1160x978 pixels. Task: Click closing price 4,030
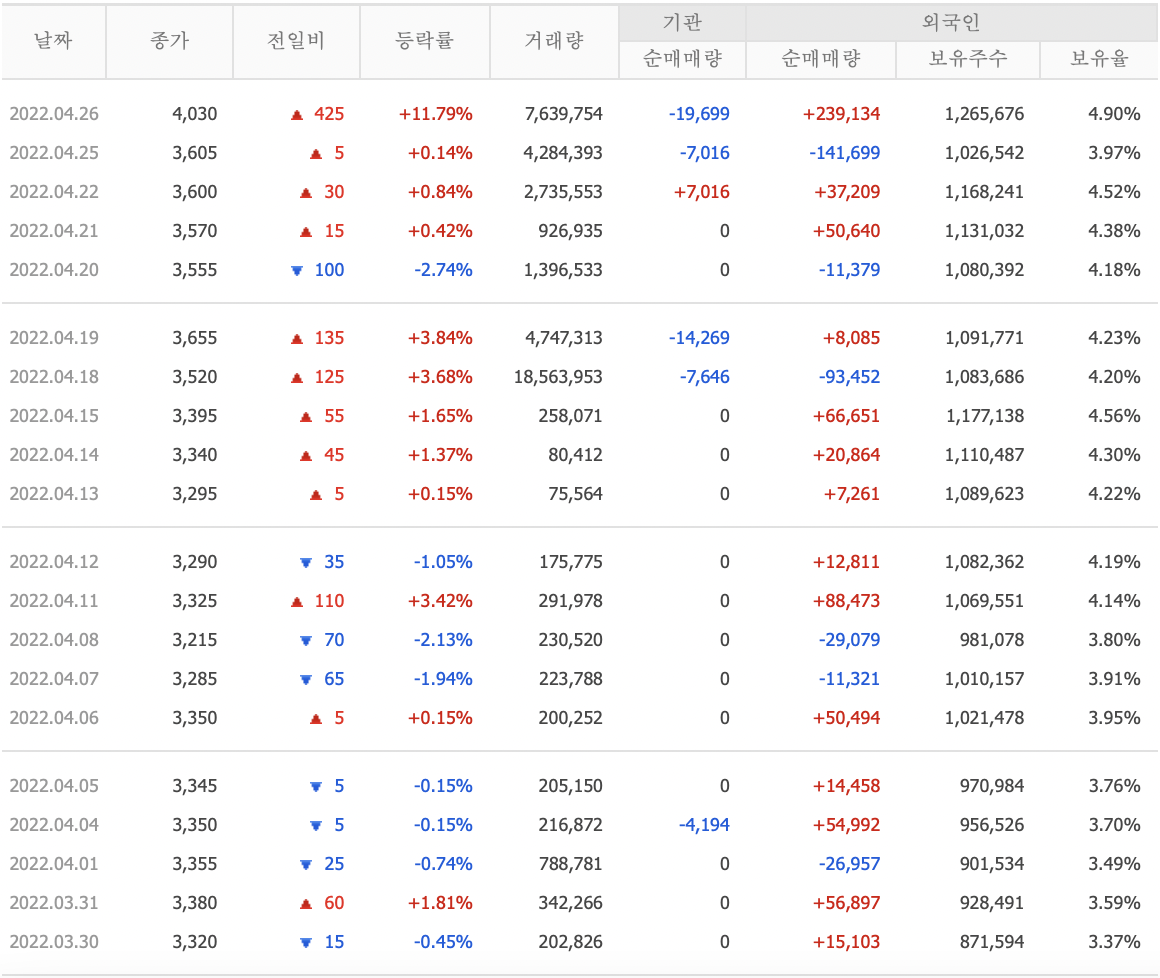(195, 114)
